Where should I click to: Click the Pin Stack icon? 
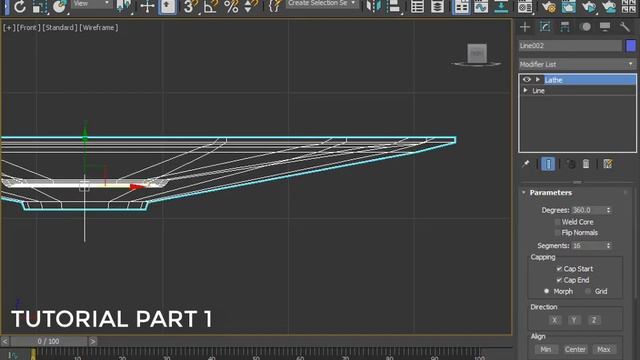(x=526, y=164)
